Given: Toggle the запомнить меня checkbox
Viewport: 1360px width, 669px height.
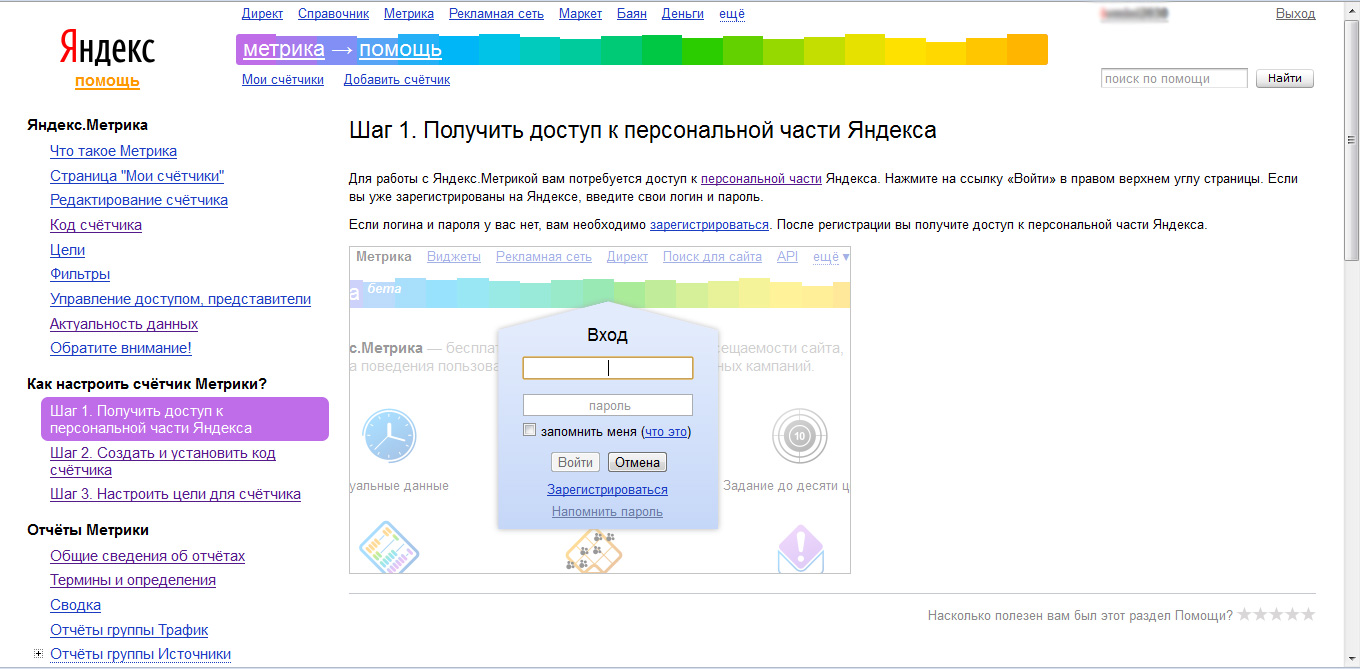Looking at the screenshot, I should [x=530, y=430].
